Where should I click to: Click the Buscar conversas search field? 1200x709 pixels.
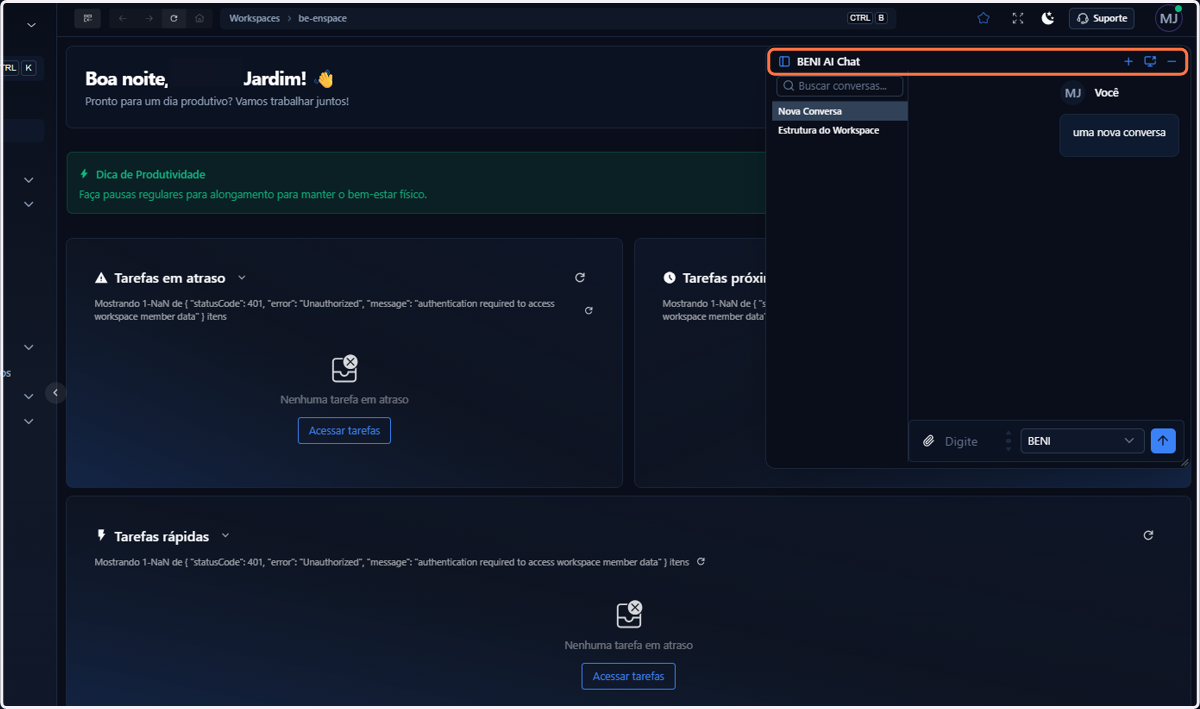tap(840, 86)
